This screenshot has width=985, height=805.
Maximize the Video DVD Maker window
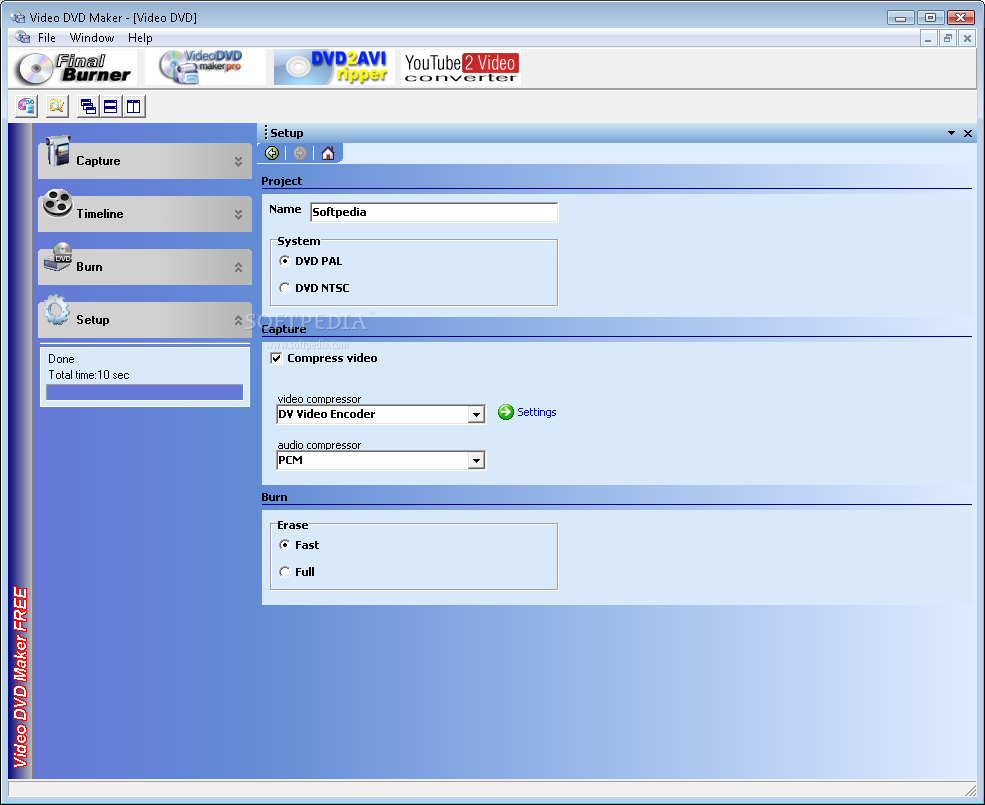tap(930, 18)
